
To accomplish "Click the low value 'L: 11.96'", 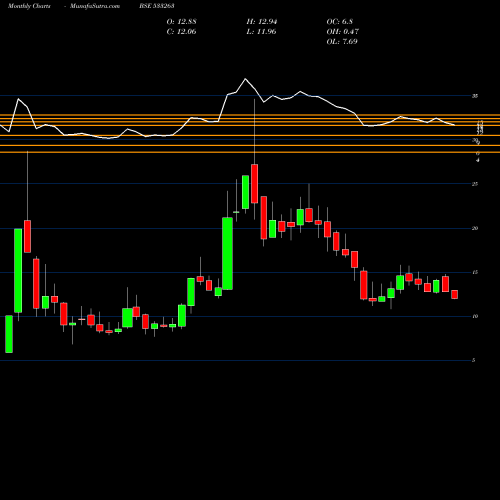I will (261, 32).
